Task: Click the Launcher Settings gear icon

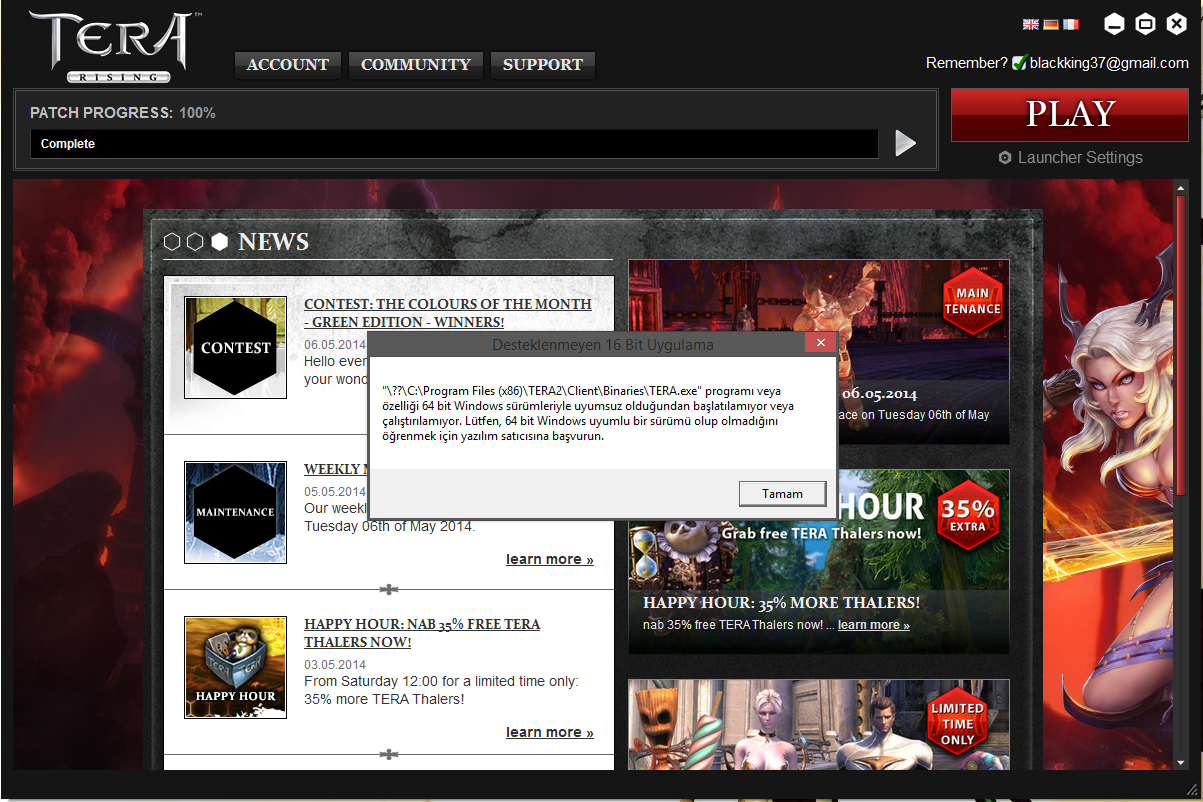Action: click(x=1005, y=158)
